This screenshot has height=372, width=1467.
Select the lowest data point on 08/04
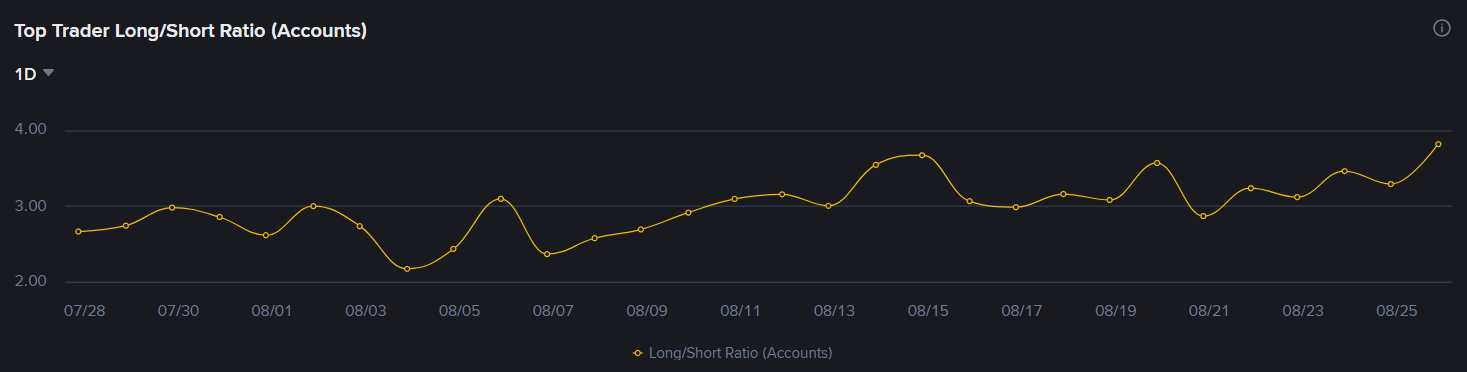[407, 269]
